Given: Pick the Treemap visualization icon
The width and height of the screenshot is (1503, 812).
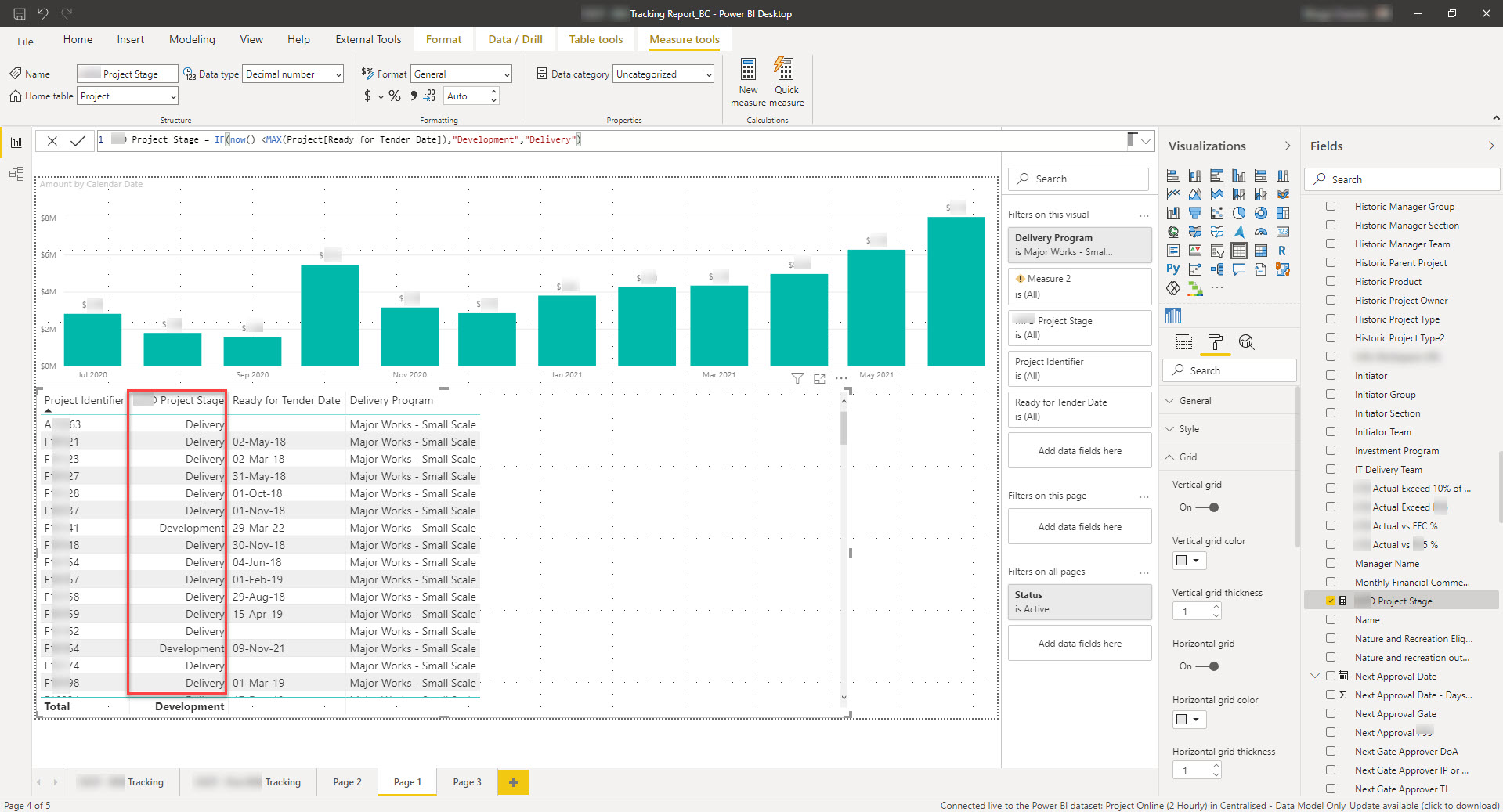Looking at the screenshot, I should 1282,213.
